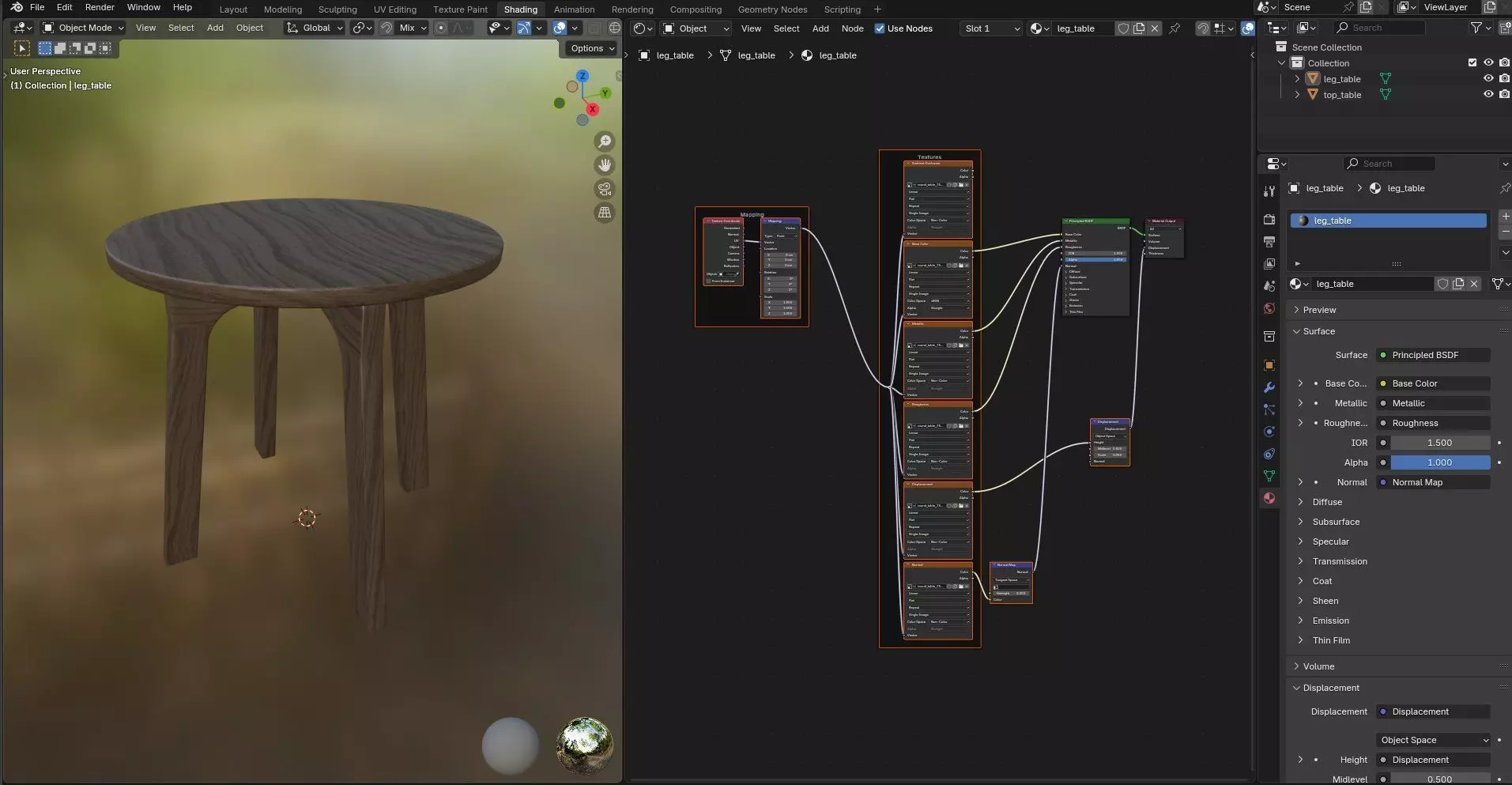The image size is (1512, 785).
Task: Switch to UV Editing workspace tab
Action: (394, 9)
